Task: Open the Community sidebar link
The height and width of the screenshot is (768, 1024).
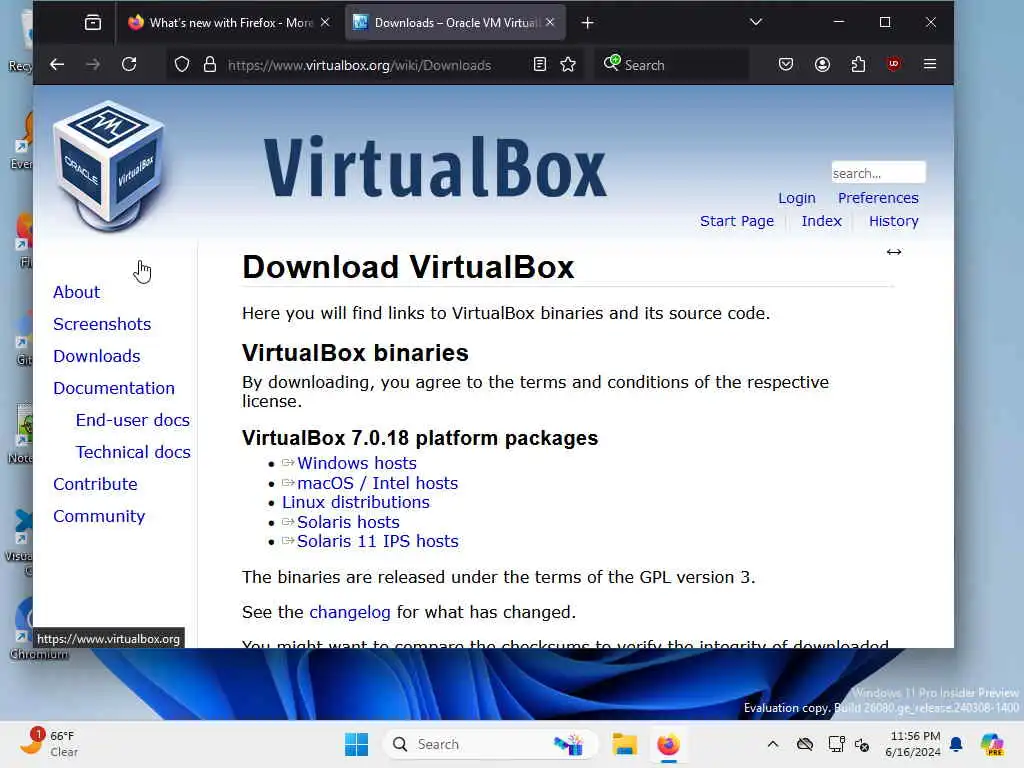Action: 99,517
